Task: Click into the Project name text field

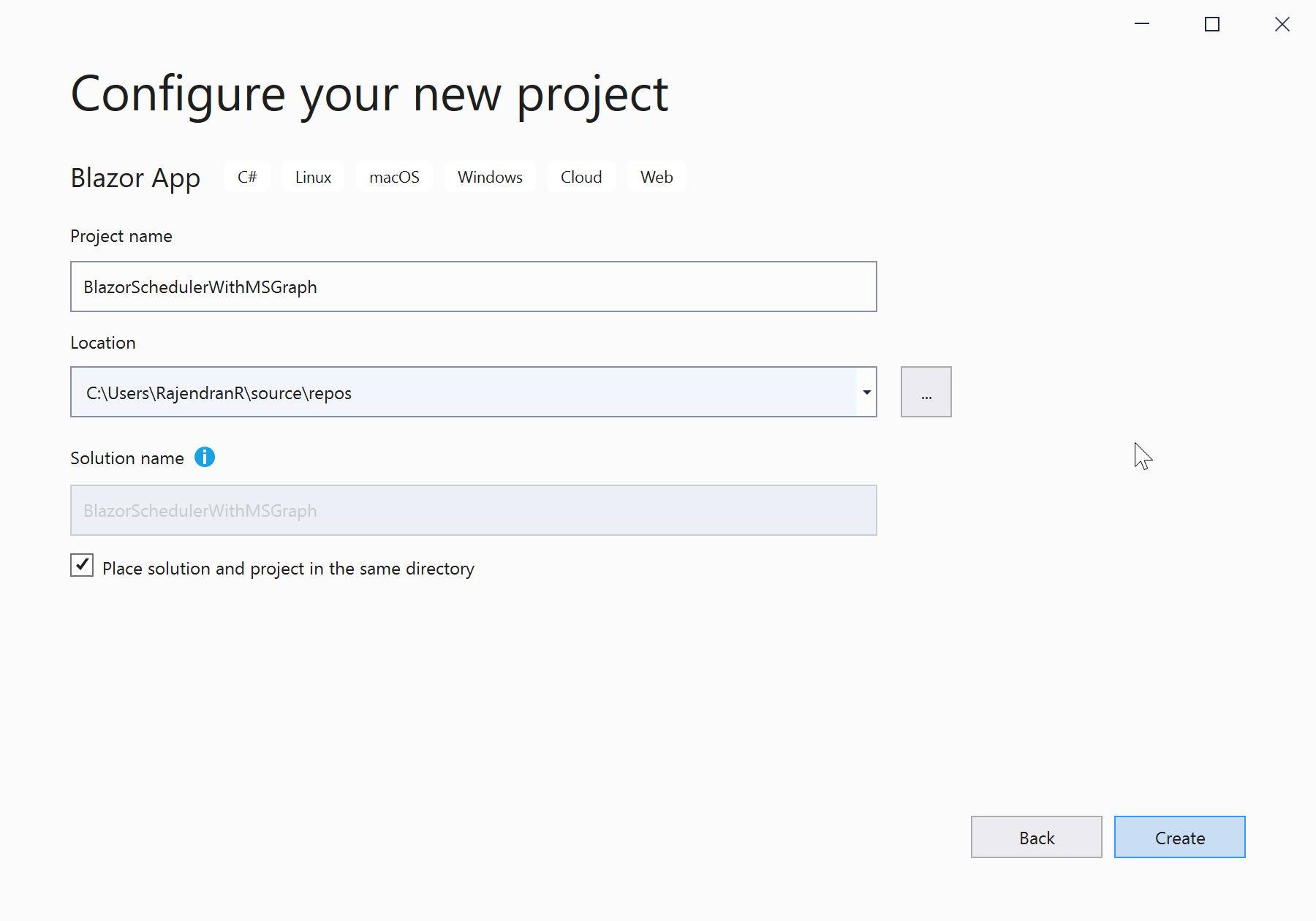Action: tap(474, 287)
